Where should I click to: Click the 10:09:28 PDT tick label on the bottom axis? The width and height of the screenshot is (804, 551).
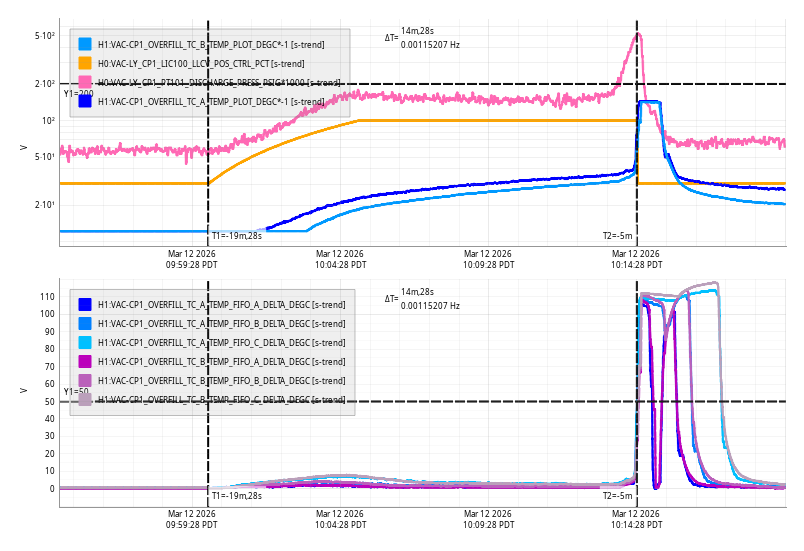tap(487, 518)
